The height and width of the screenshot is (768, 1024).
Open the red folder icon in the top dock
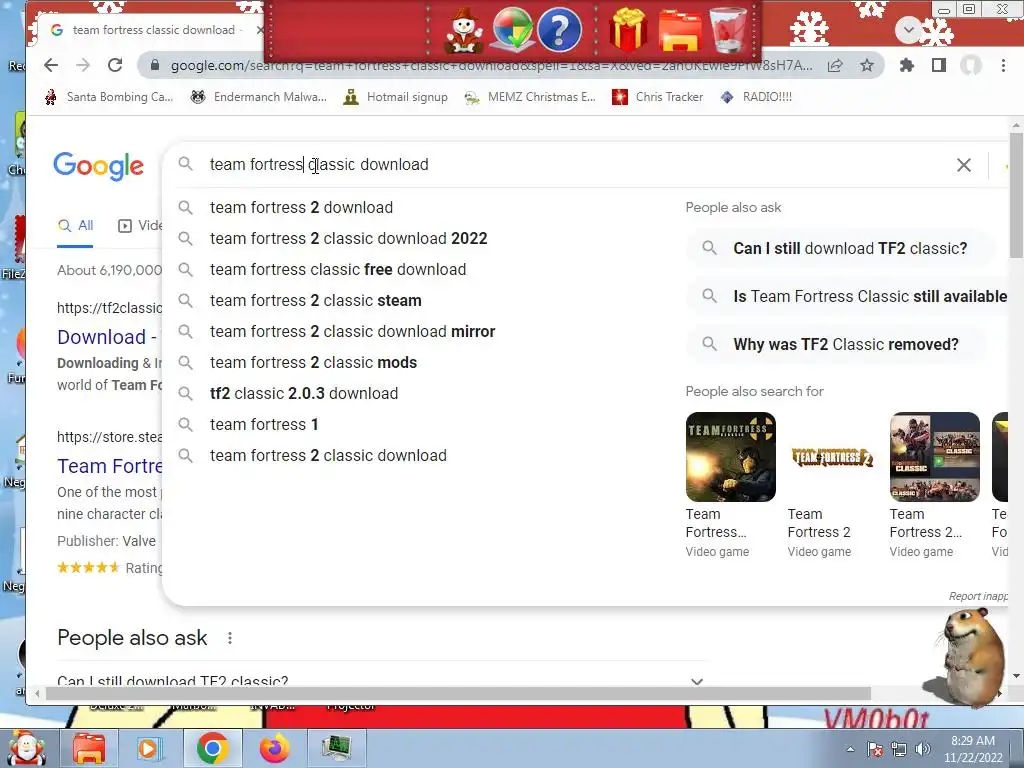pyautogui.click(x=679, y=29)
